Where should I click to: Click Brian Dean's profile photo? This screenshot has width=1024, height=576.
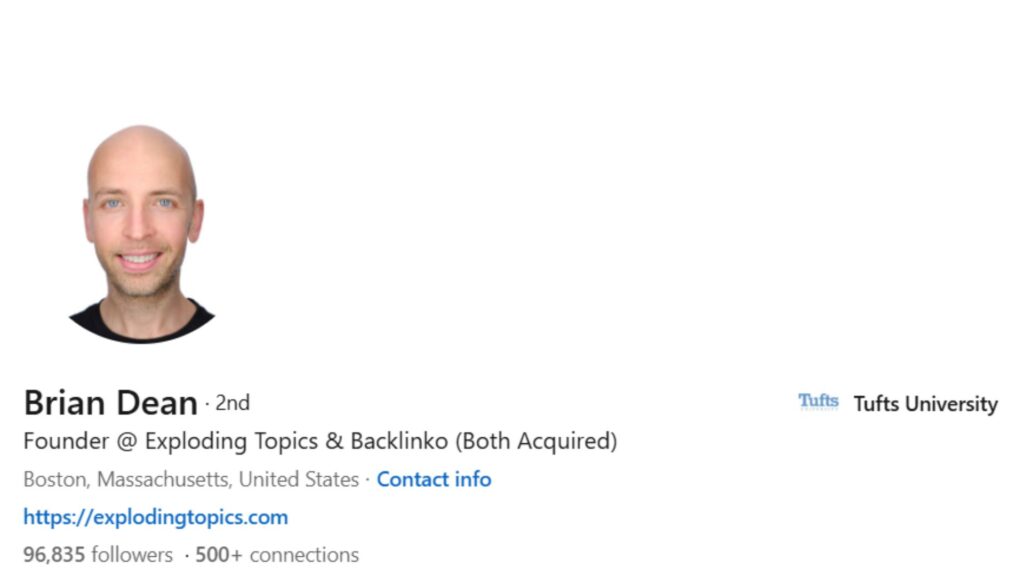point(142,234)
